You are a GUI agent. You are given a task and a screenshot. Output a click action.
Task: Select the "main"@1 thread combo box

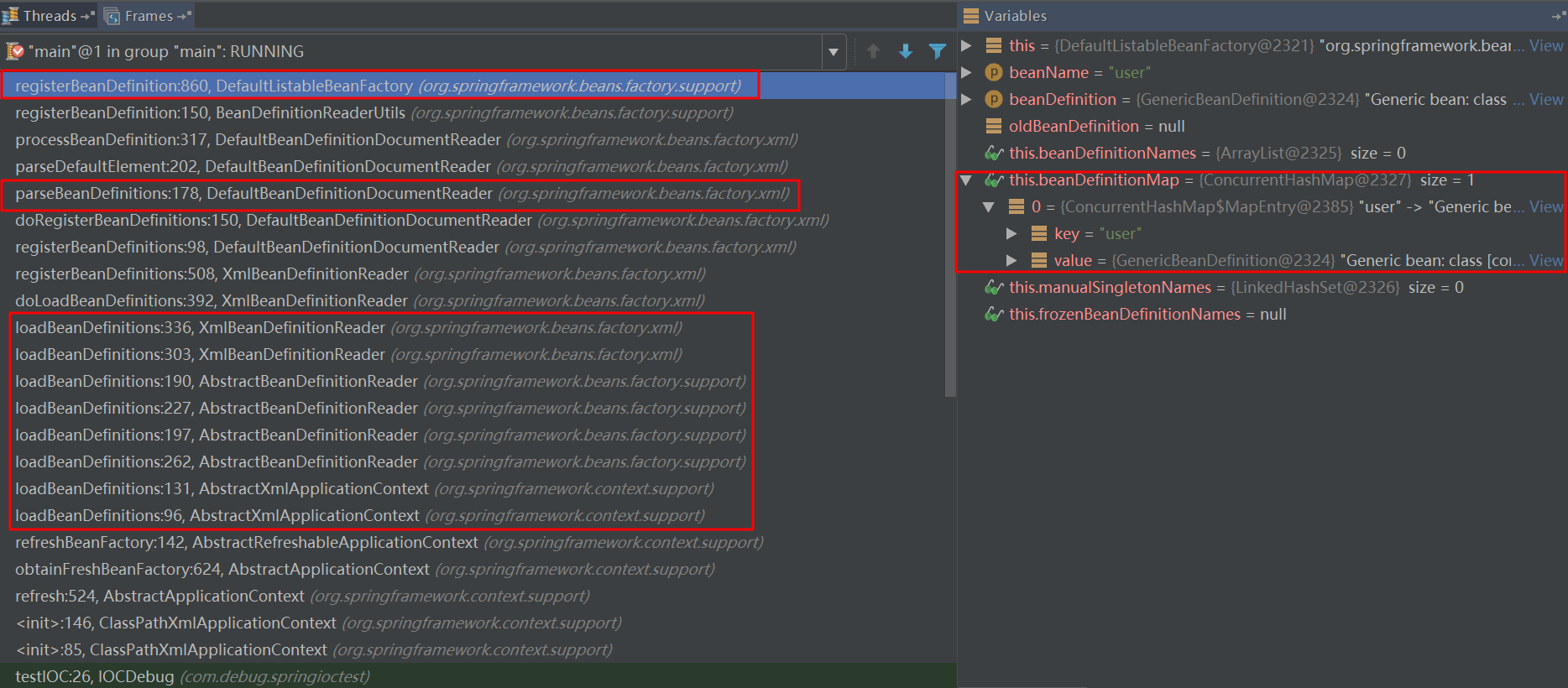(422, 52)
